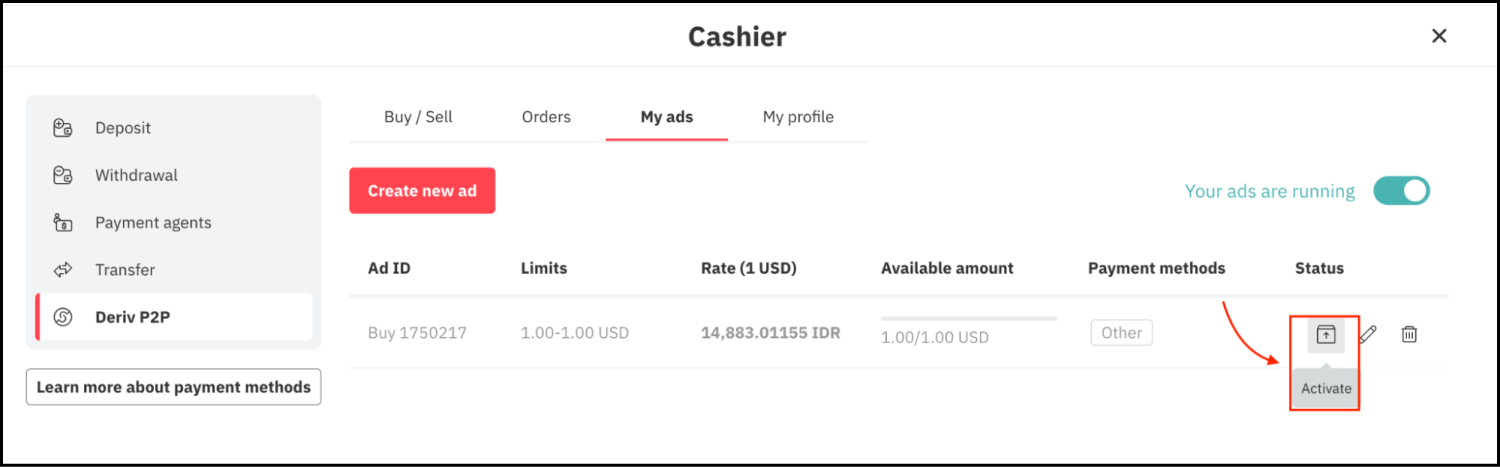The image size is (1500, 467).
Task: Select the My profile tab
Action: (x=798, y=117)
